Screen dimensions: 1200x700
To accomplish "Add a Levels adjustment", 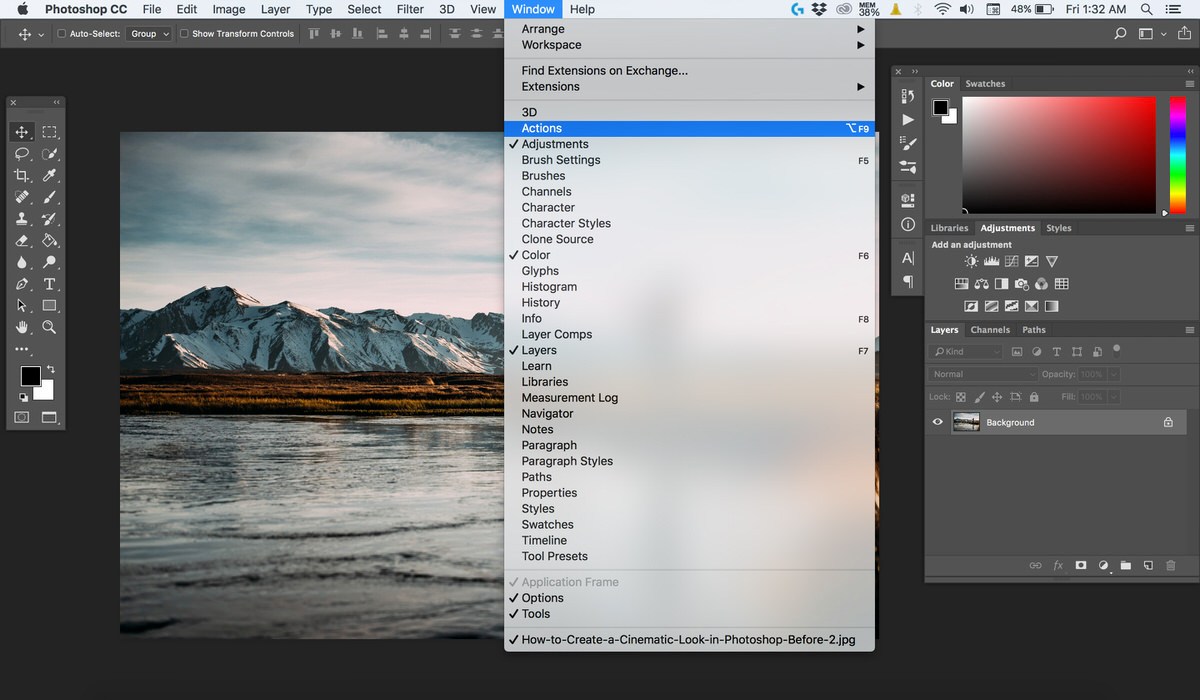I will click(992, 261).
